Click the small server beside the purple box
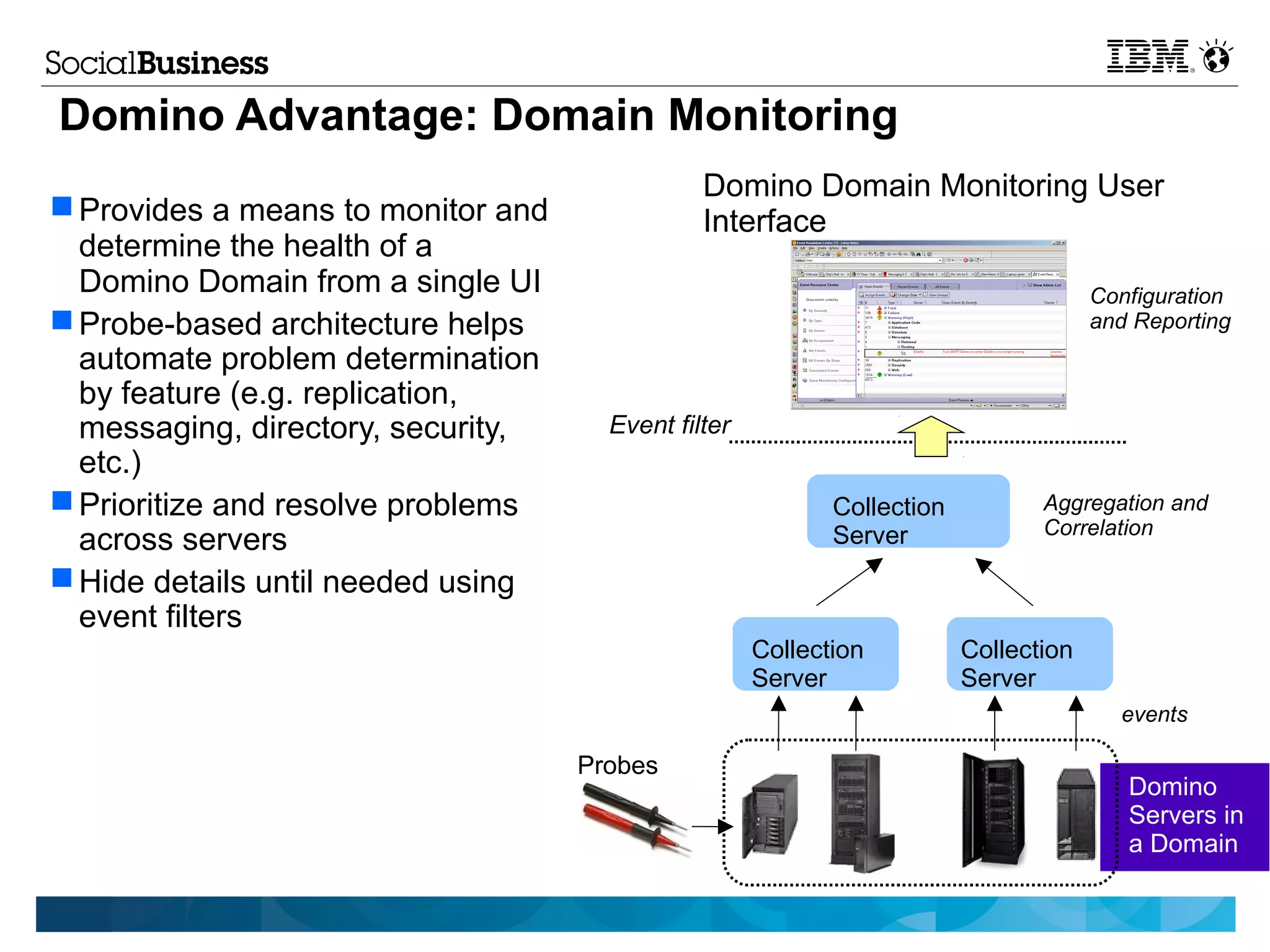 [x=1077, y=814]
